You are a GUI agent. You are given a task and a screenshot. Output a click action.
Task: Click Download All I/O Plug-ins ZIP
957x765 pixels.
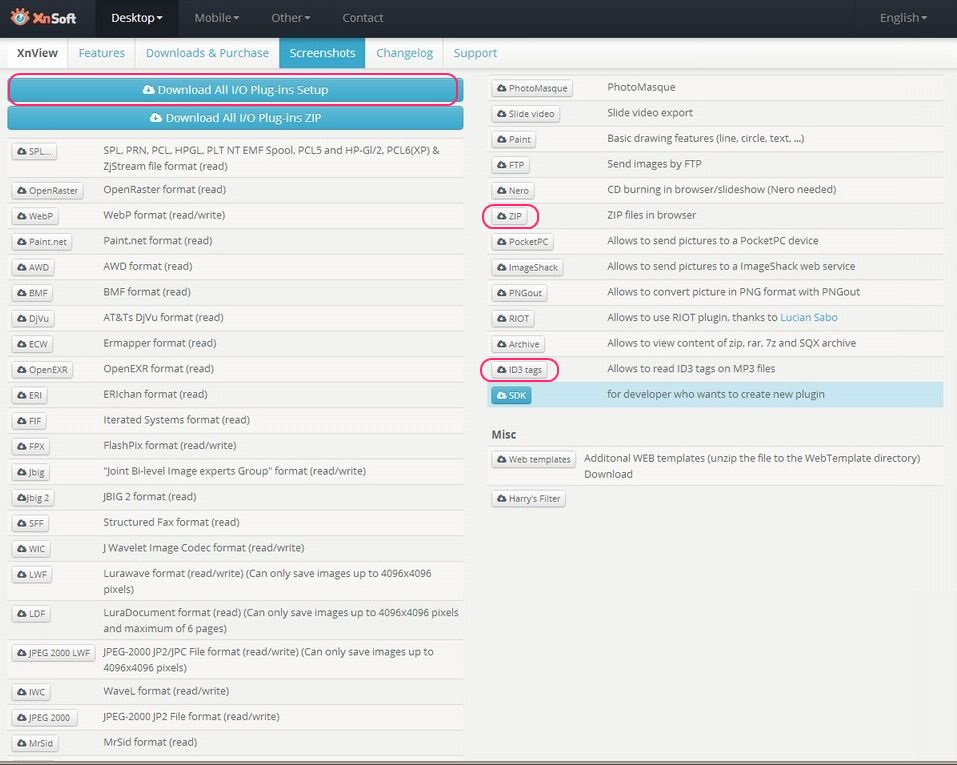pyautogui.click(x=235, y=118)
